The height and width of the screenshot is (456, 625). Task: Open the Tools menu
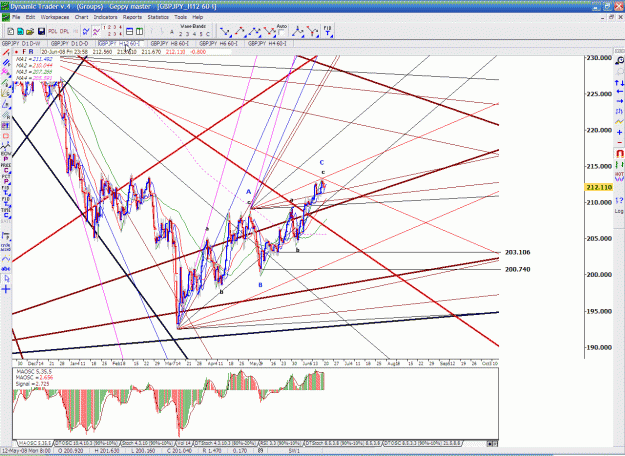point(180,17)
